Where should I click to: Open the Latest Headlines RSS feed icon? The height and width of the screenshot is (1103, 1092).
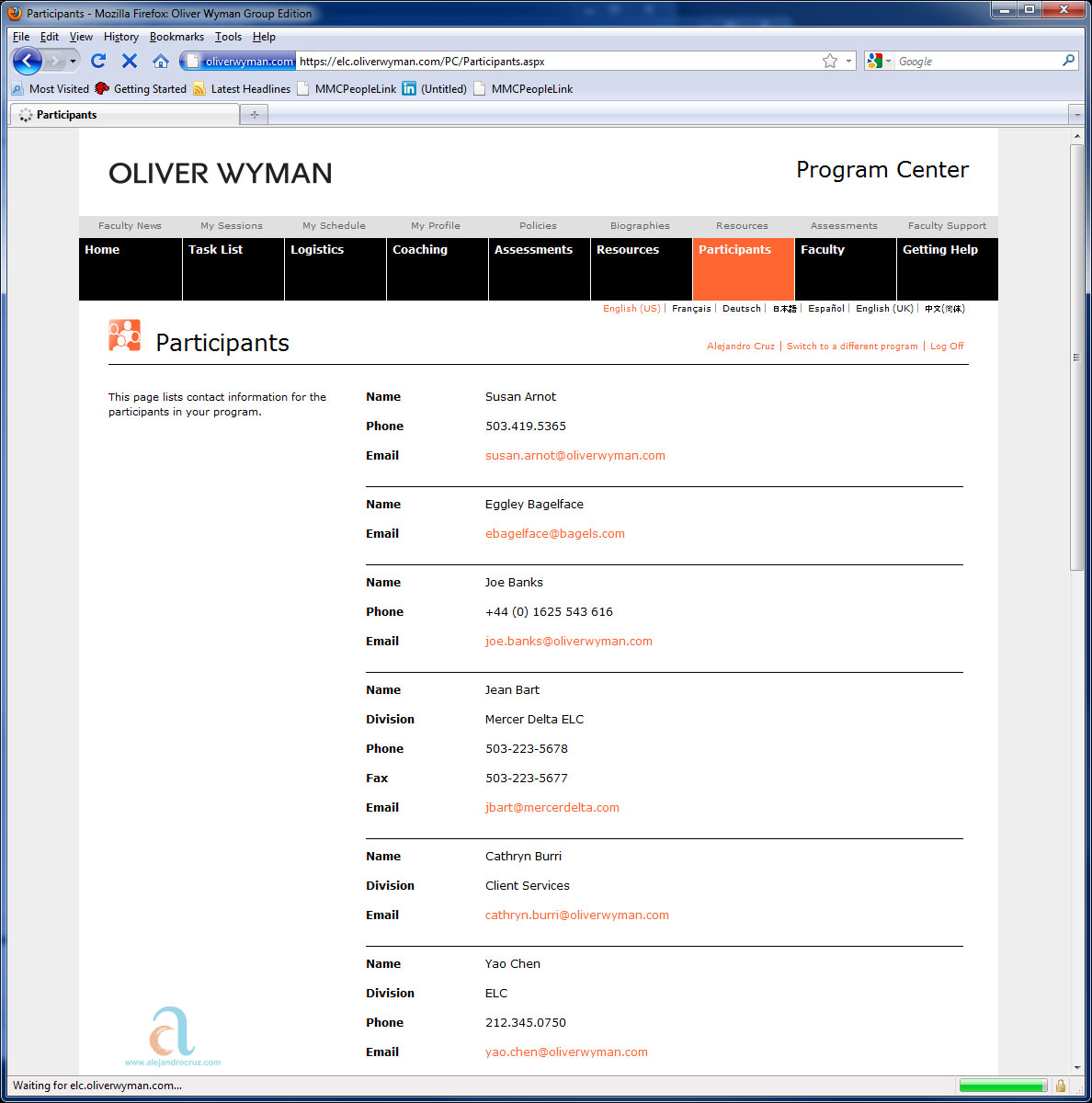click(199, 89)
